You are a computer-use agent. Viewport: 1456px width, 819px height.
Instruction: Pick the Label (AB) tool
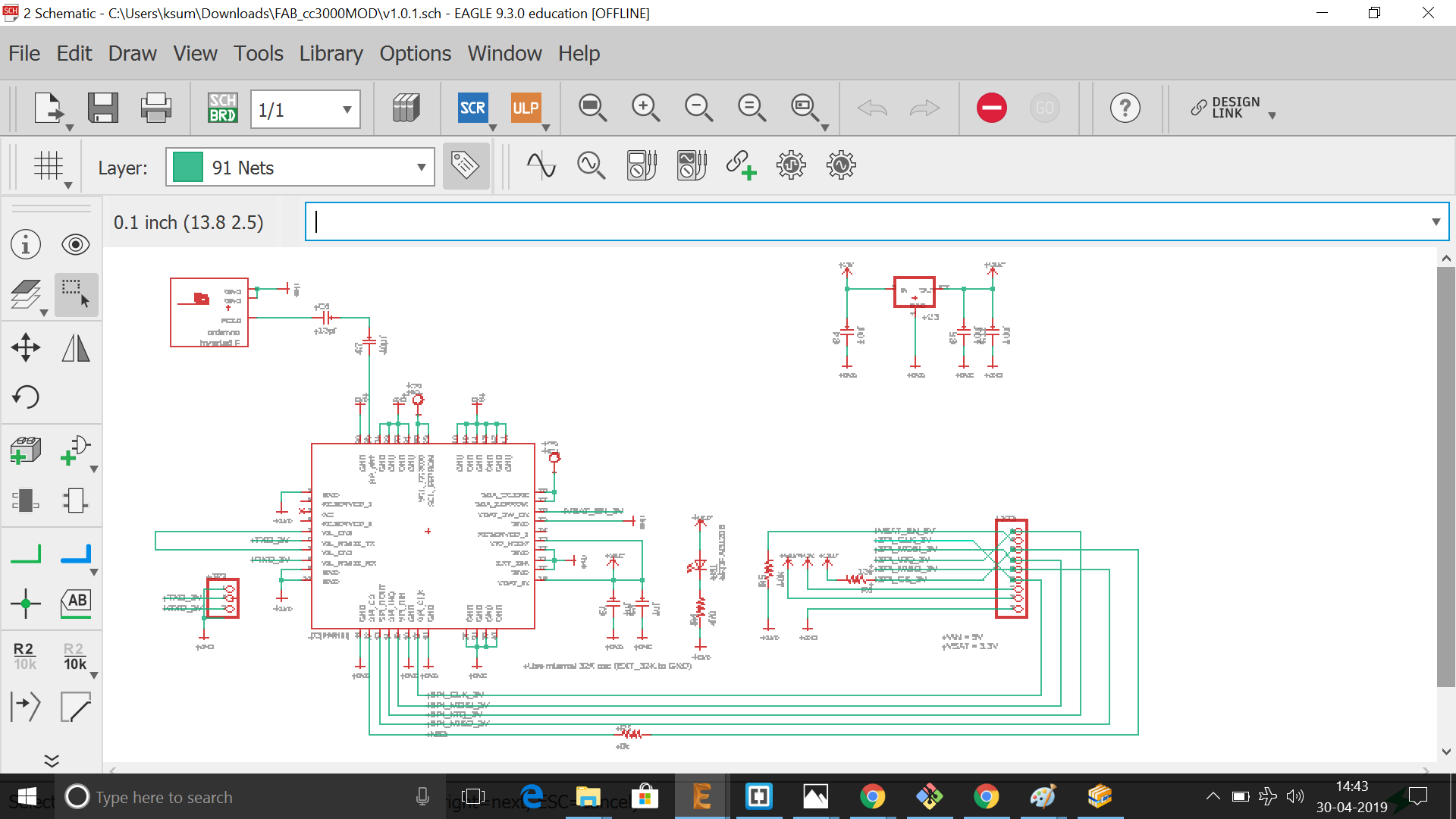coord(76,604)
